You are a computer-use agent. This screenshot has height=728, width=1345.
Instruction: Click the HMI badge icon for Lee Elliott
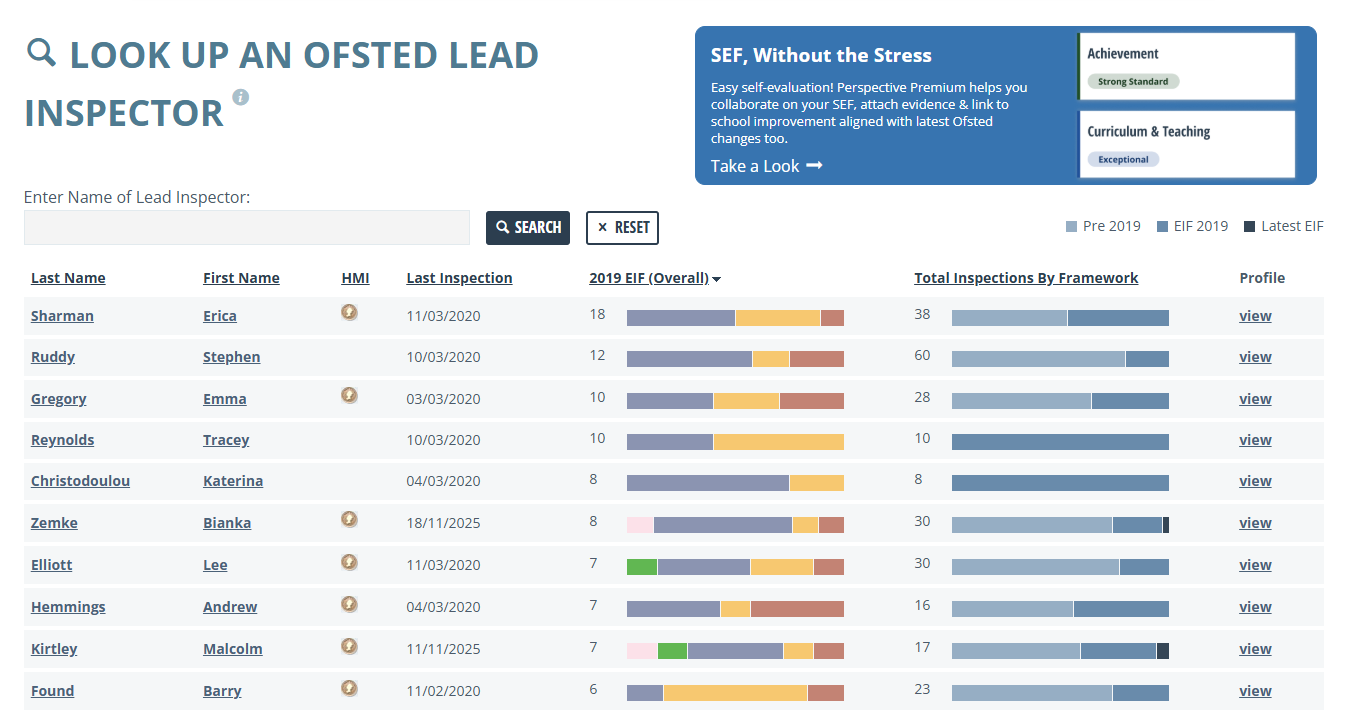tap(349, 561)
